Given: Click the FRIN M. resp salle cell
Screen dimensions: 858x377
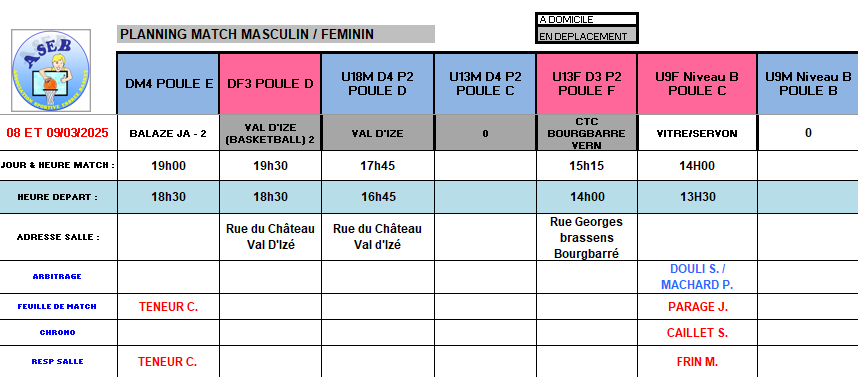Looking at the screenshot, I should point(697,362).
